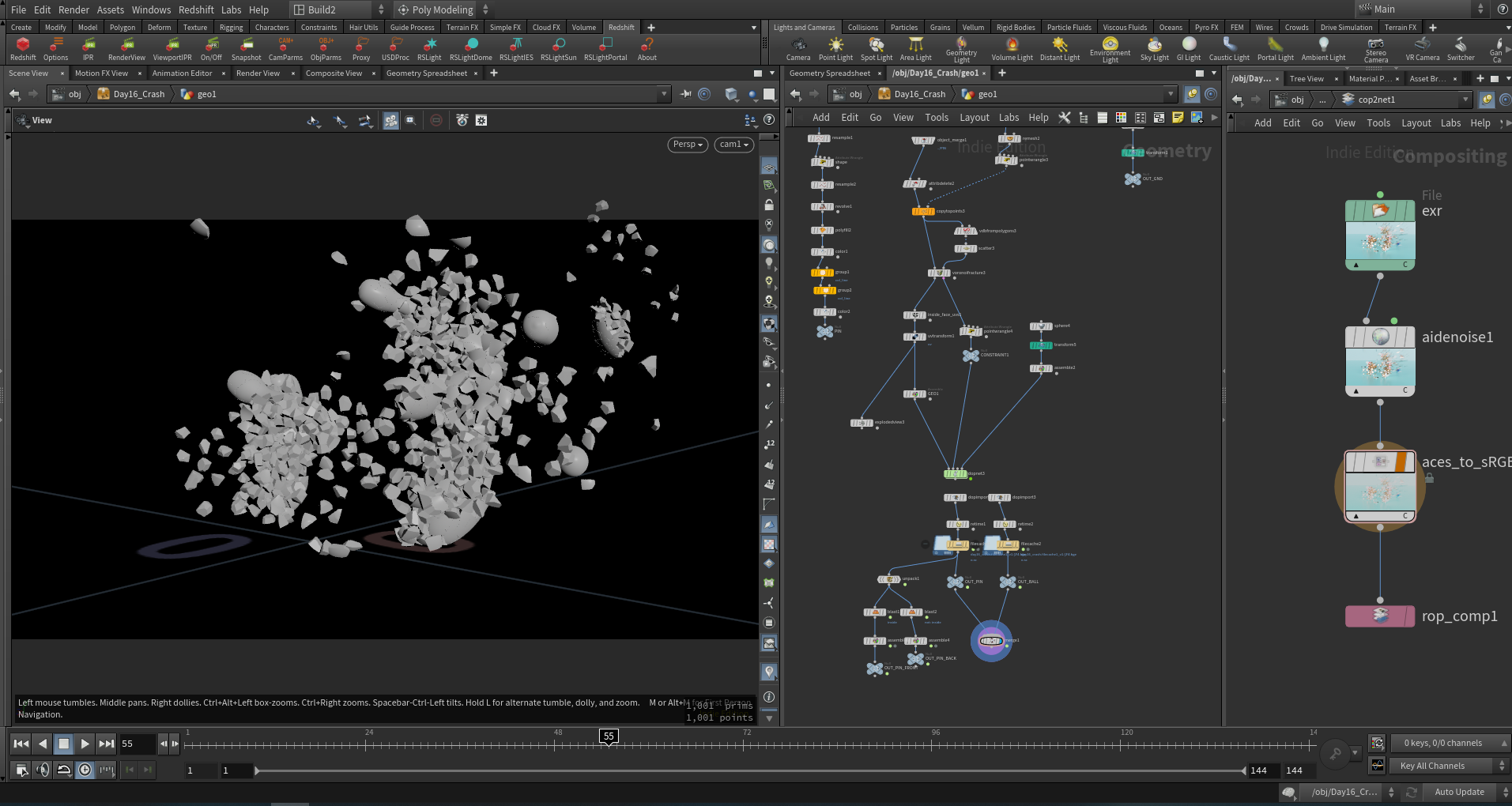Add an RSLightSun from the shelf
The image size is (1512, 806).
(559, 49)
